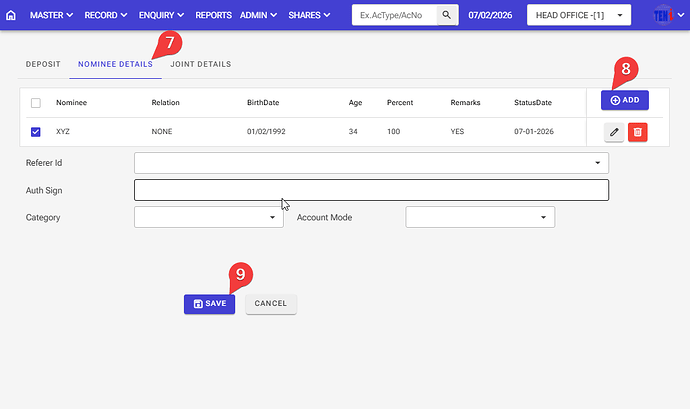690x409 pixels.
Task: Expand the Category dropdown
Action: pos(208,217)
